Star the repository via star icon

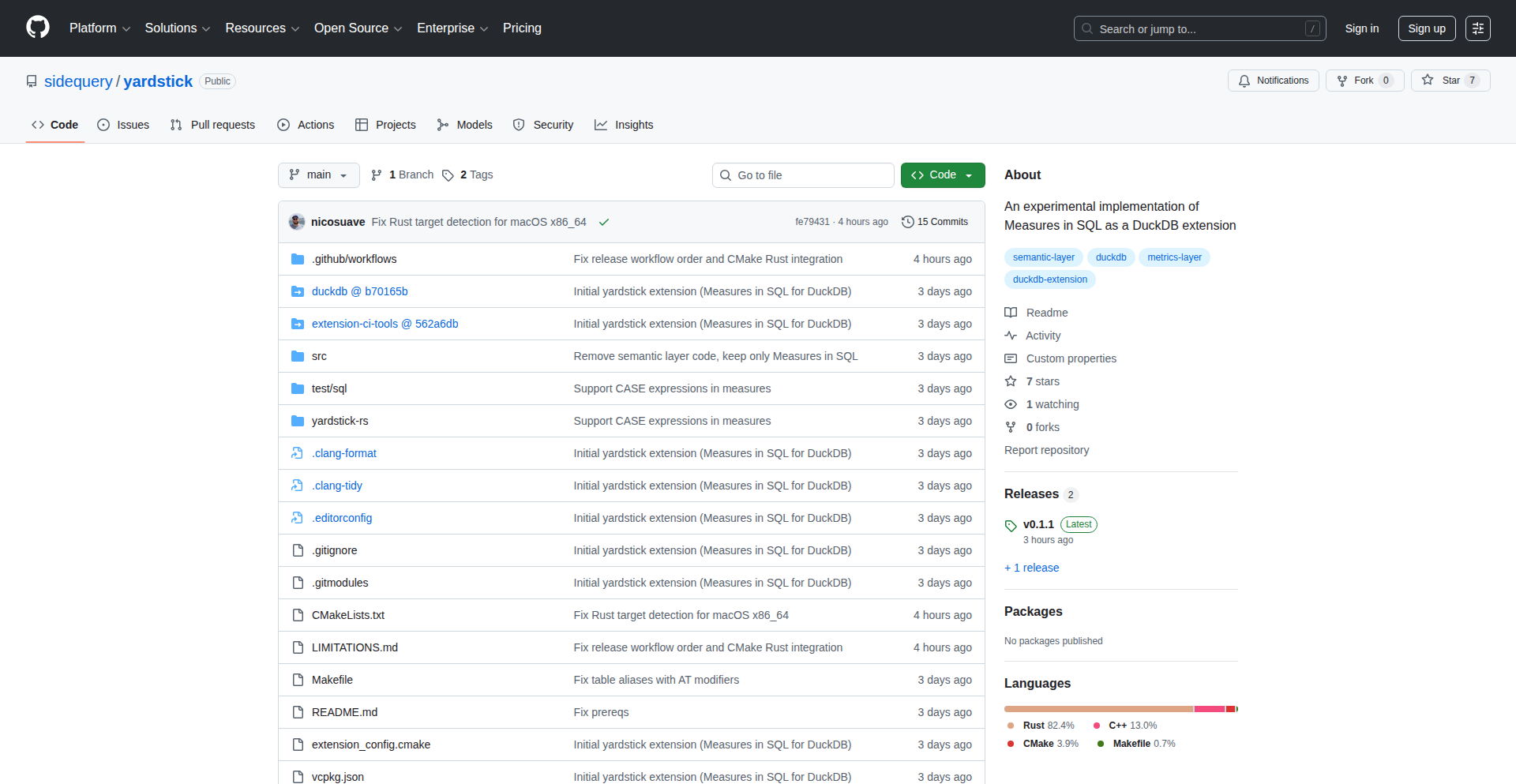(x=1428, y=80)
